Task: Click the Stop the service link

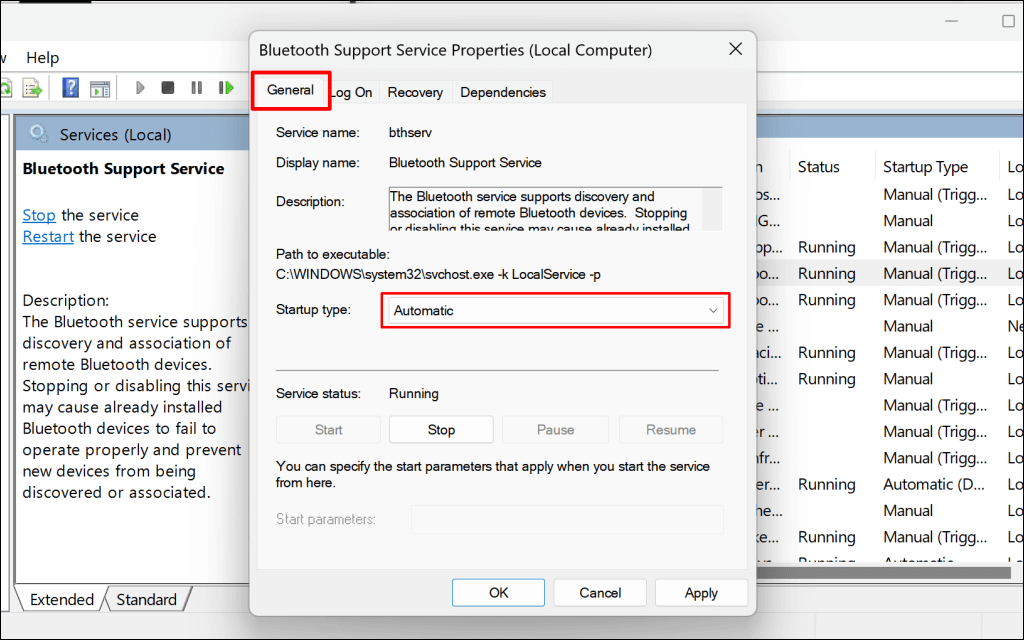Action: click(x=39, y=215)
